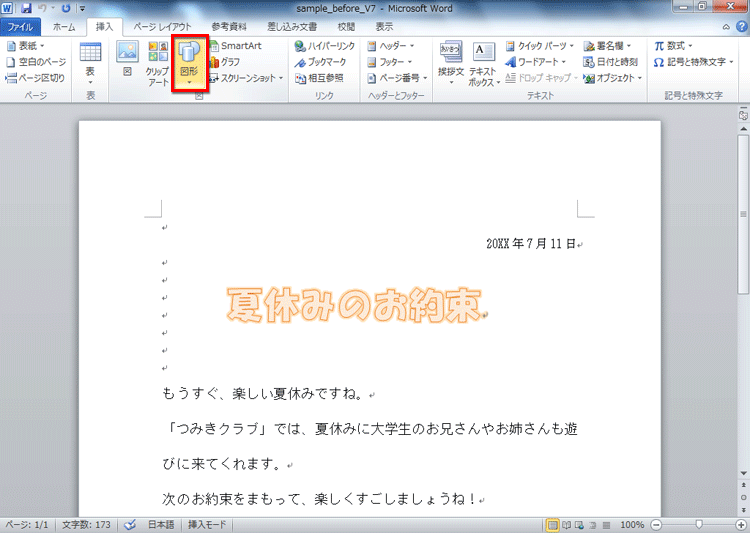Open the クイックパーツ dropdown

tap(540, 46)
